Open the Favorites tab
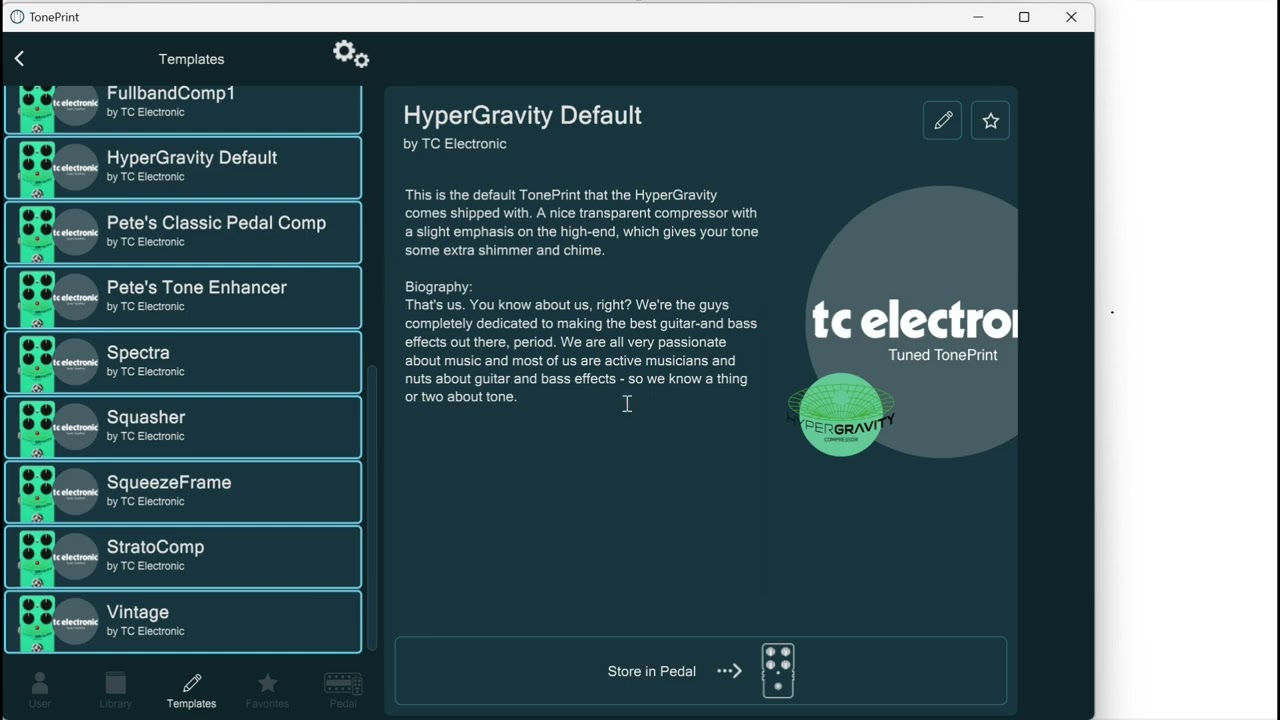 coord(267,690)
